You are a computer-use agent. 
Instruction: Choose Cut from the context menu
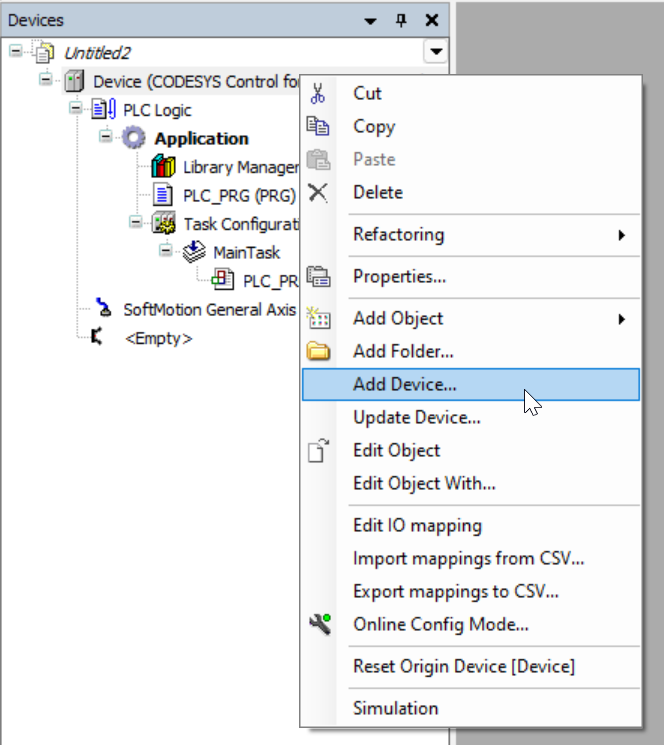tap(471, 93)
